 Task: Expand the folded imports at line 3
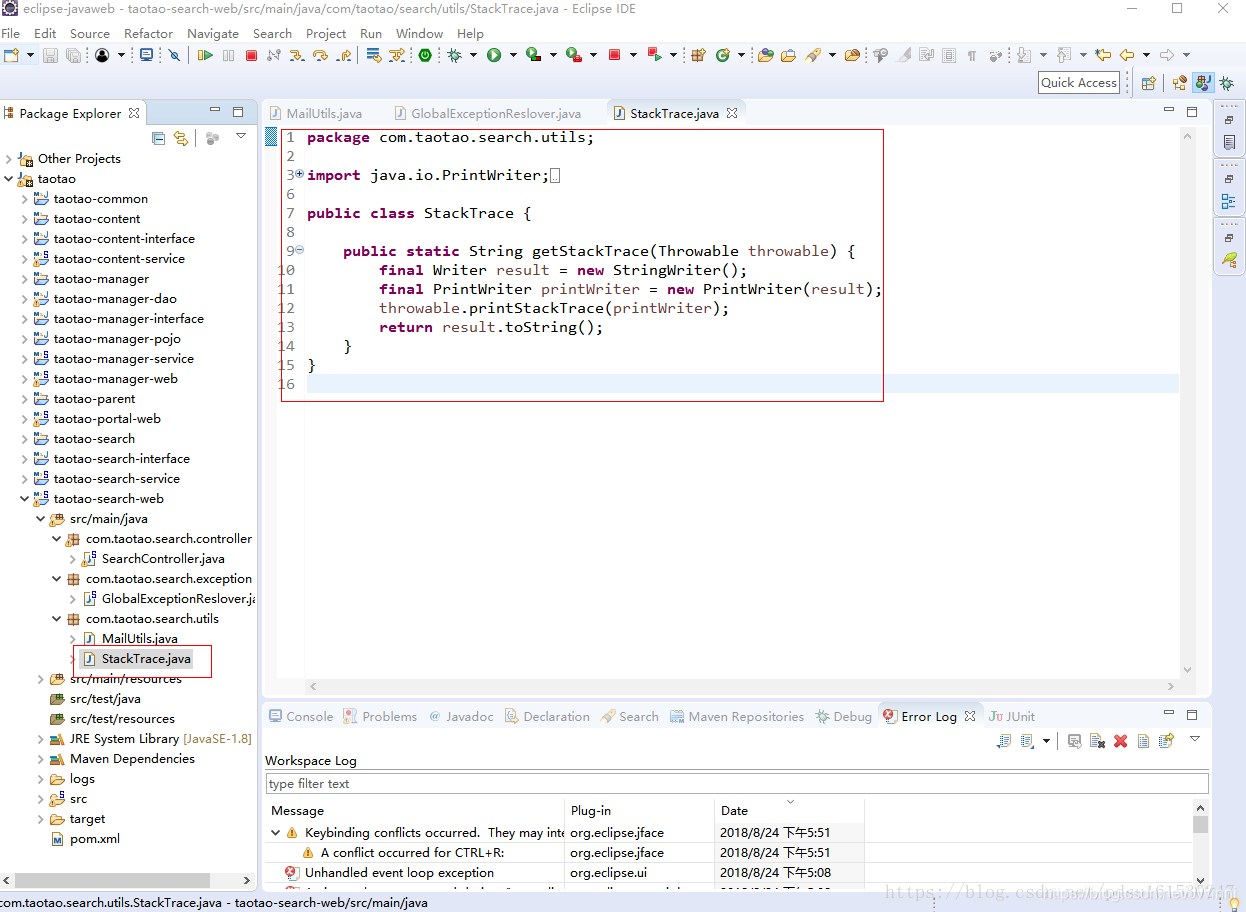pyautogui.click(x=299, y=174)
